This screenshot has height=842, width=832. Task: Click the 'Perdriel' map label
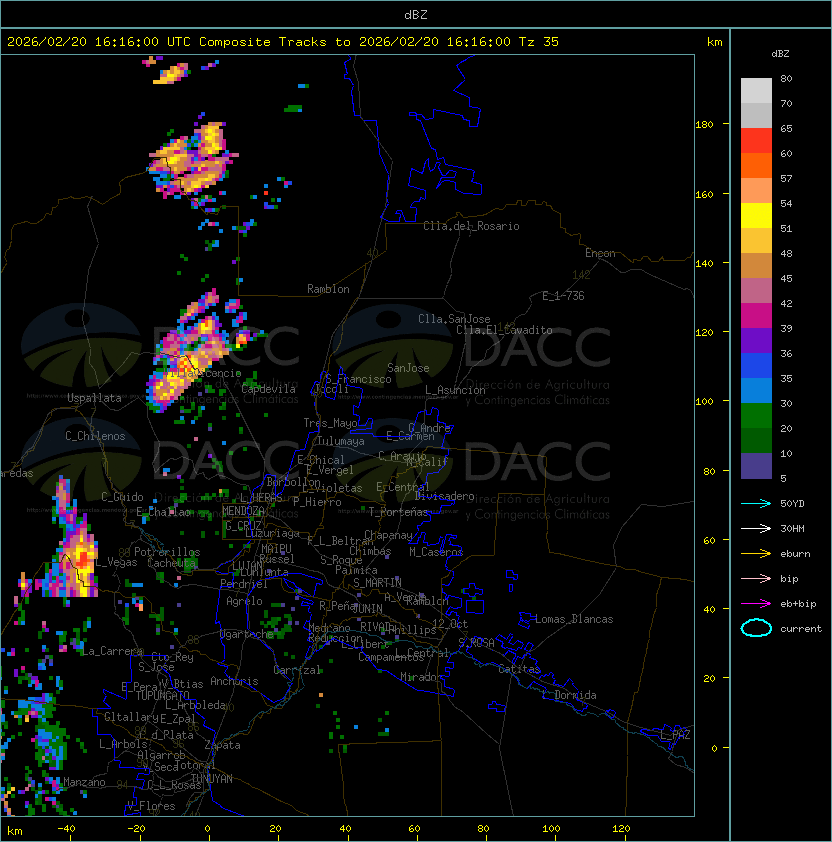click(x=244, y=584)
